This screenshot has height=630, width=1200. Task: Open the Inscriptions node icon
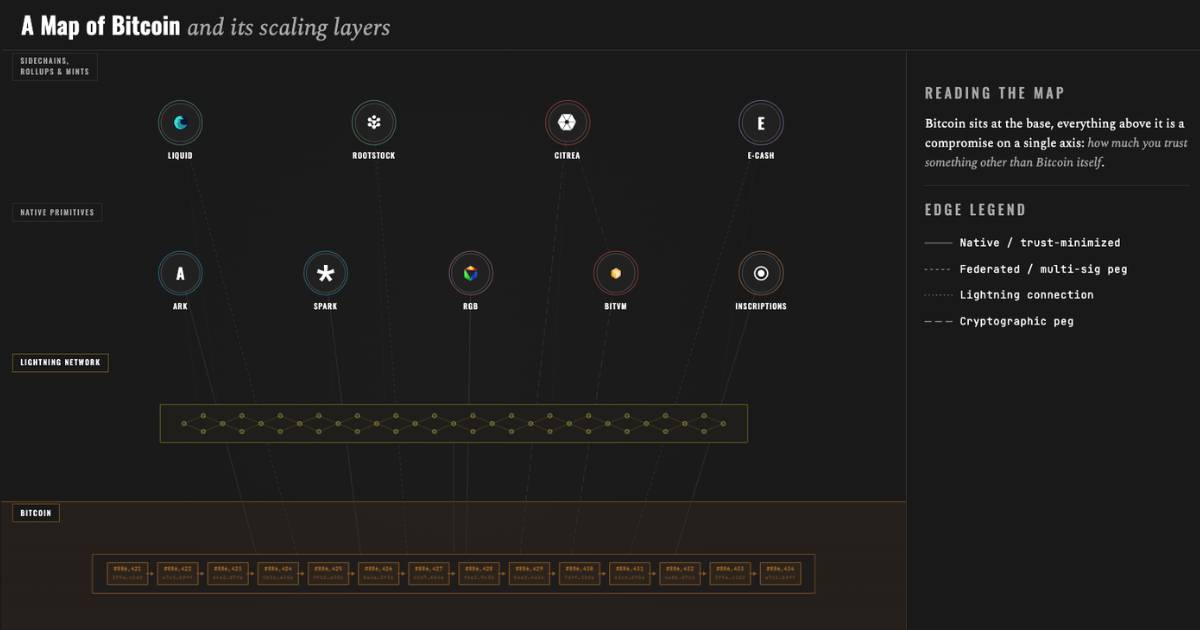point(761,273)
